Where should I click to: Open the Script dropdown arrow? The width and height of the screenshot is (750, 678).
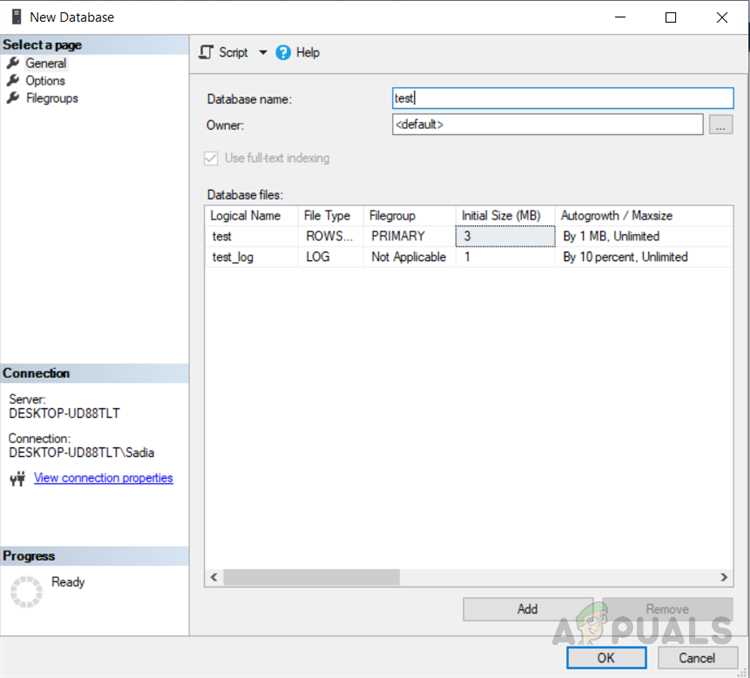pyautogui.click(x=263, y=52)
